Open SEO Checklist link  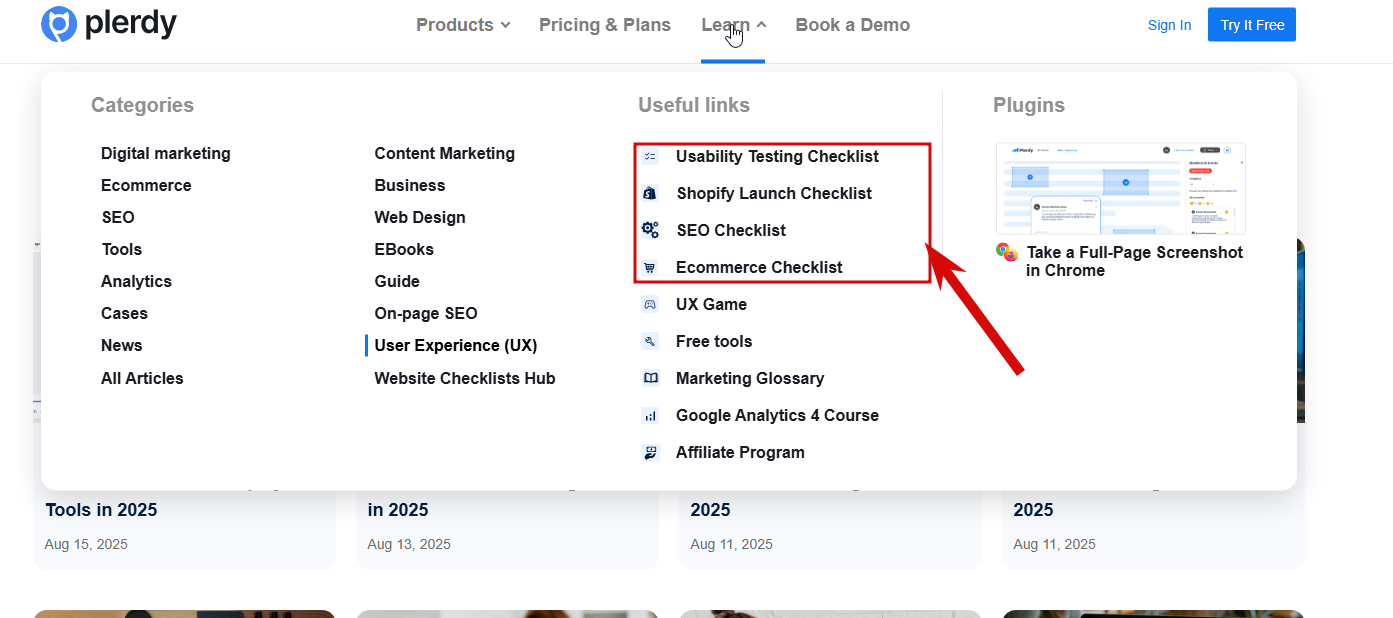point(731,230)
